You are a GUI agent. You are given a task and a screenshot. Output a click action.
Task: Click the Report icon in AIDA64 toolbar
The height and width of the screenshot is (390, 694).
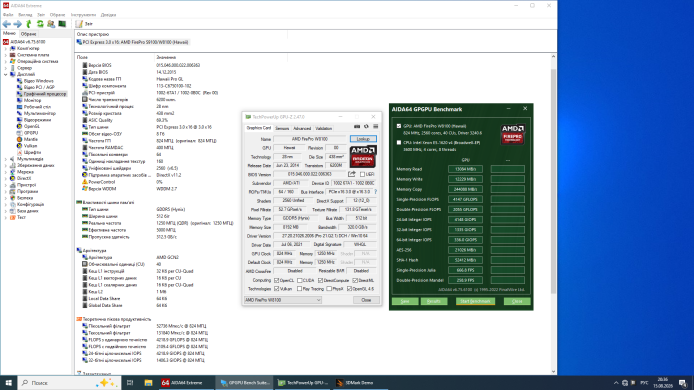79,24
